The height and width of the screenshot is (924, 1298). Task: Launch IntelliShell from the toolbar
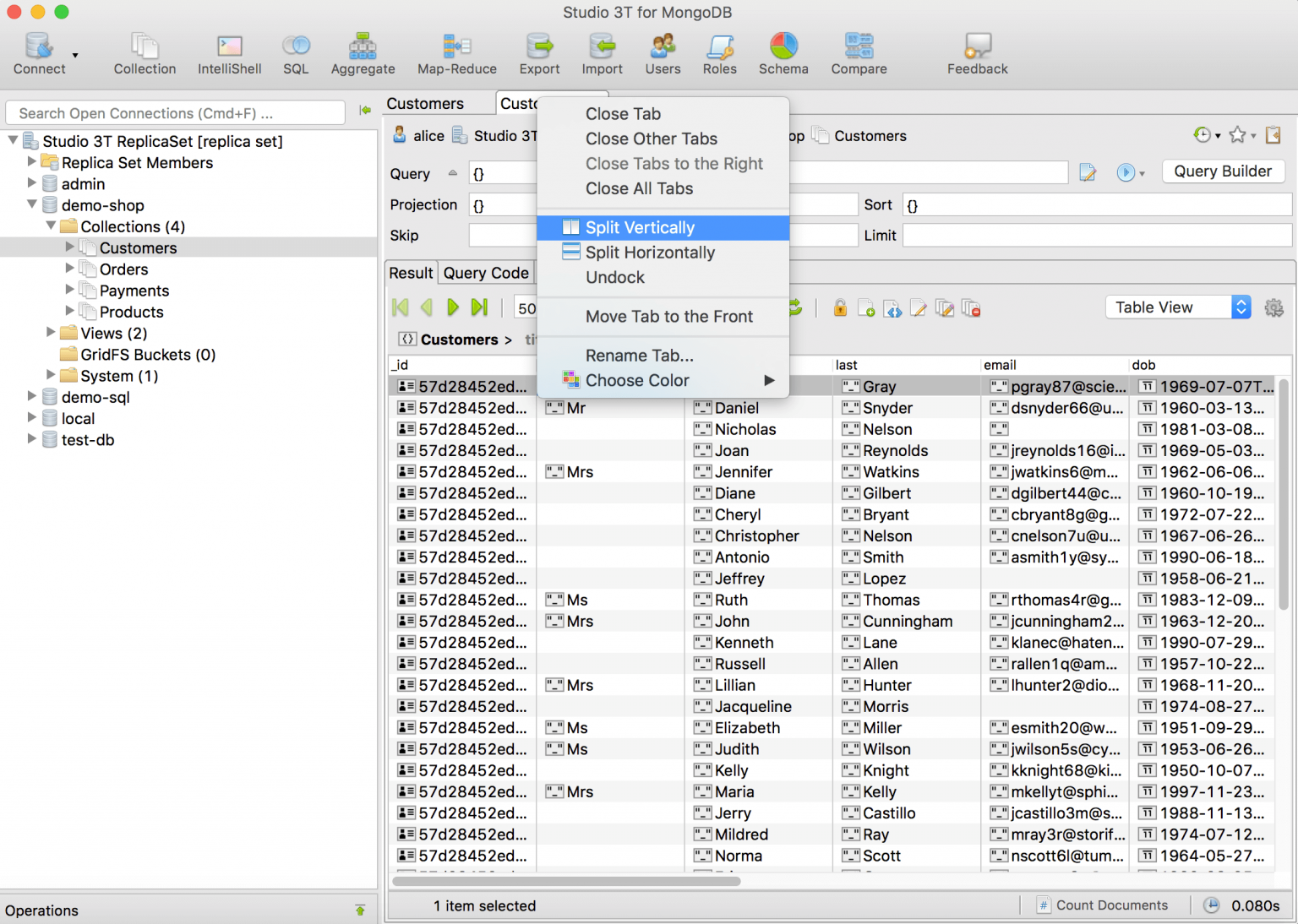229,52
